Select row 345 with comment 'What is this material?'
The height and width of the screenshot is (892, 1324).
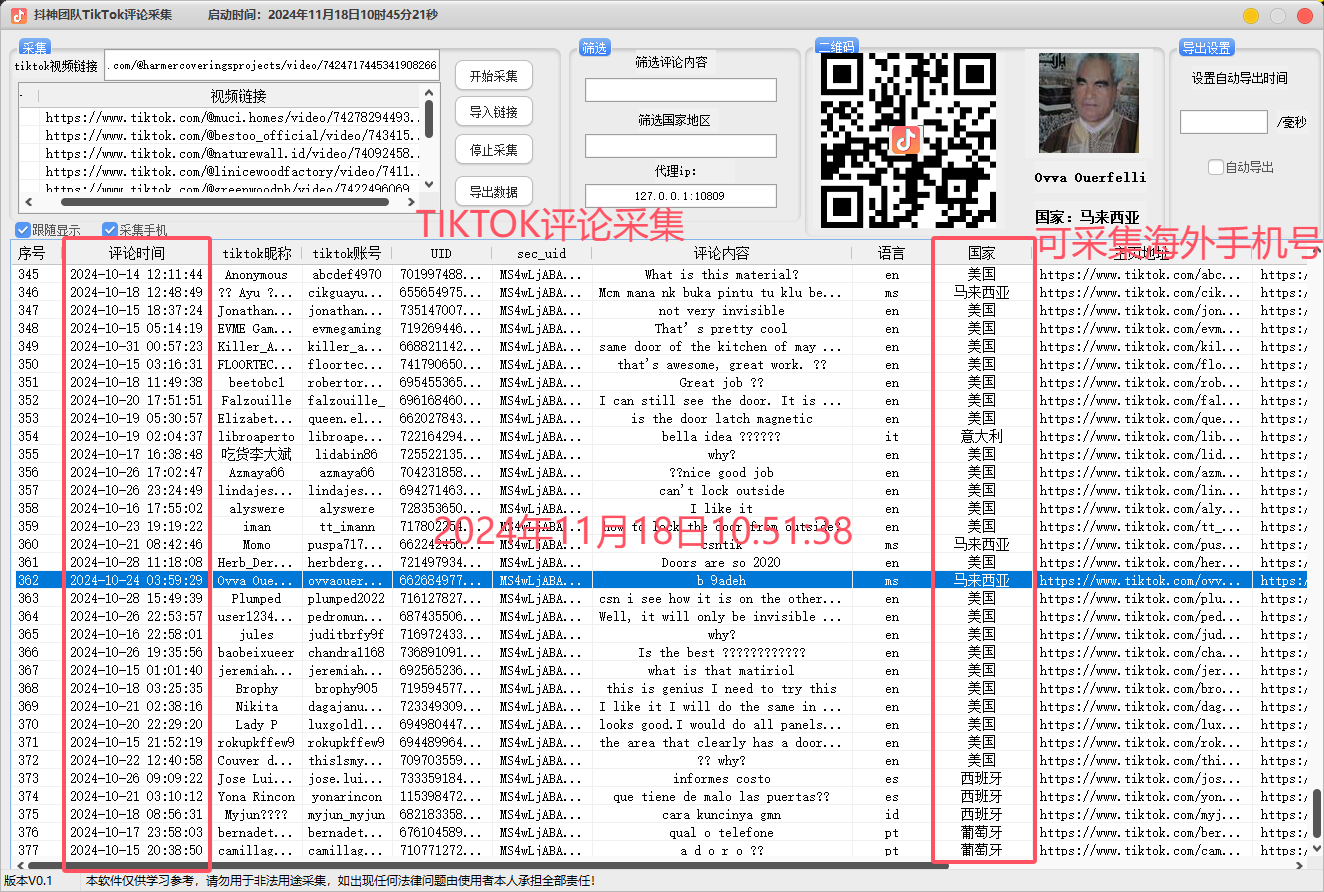tap(660, 274)
